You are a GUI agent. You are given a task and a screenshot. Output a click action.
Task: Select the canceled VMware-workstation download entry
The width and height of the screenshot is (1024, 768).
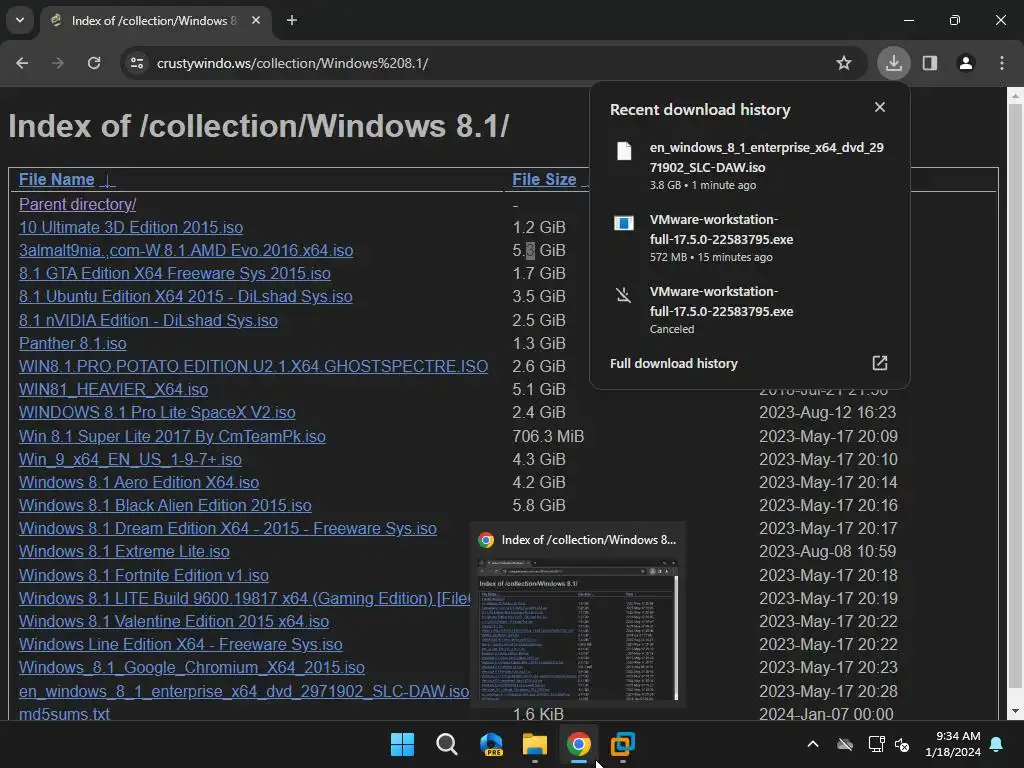coord(750,310)
